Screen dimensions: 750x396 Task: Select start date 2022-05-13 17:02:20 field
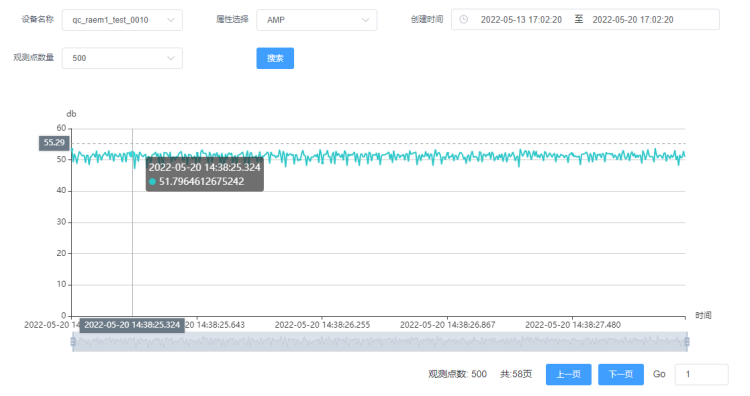click(x=521, y=20)
